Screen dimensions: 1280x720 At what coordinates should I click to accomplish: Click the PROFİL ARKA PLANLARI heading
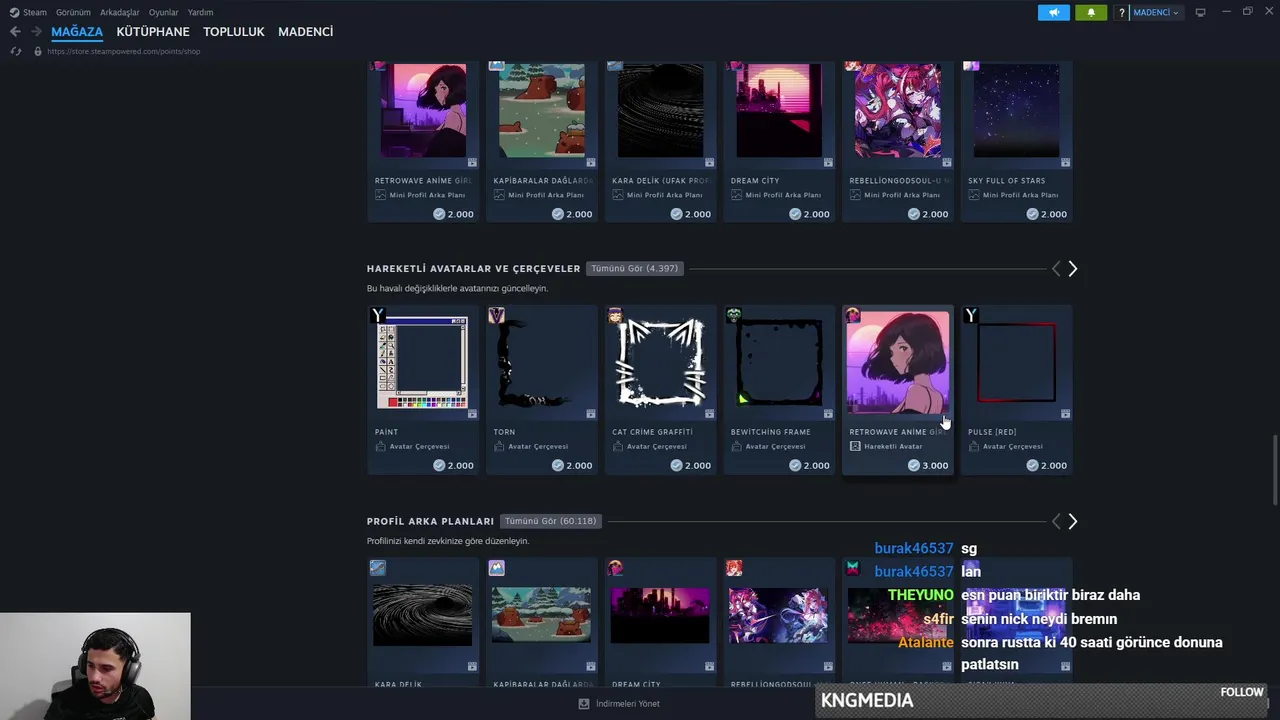click(430, 521)
